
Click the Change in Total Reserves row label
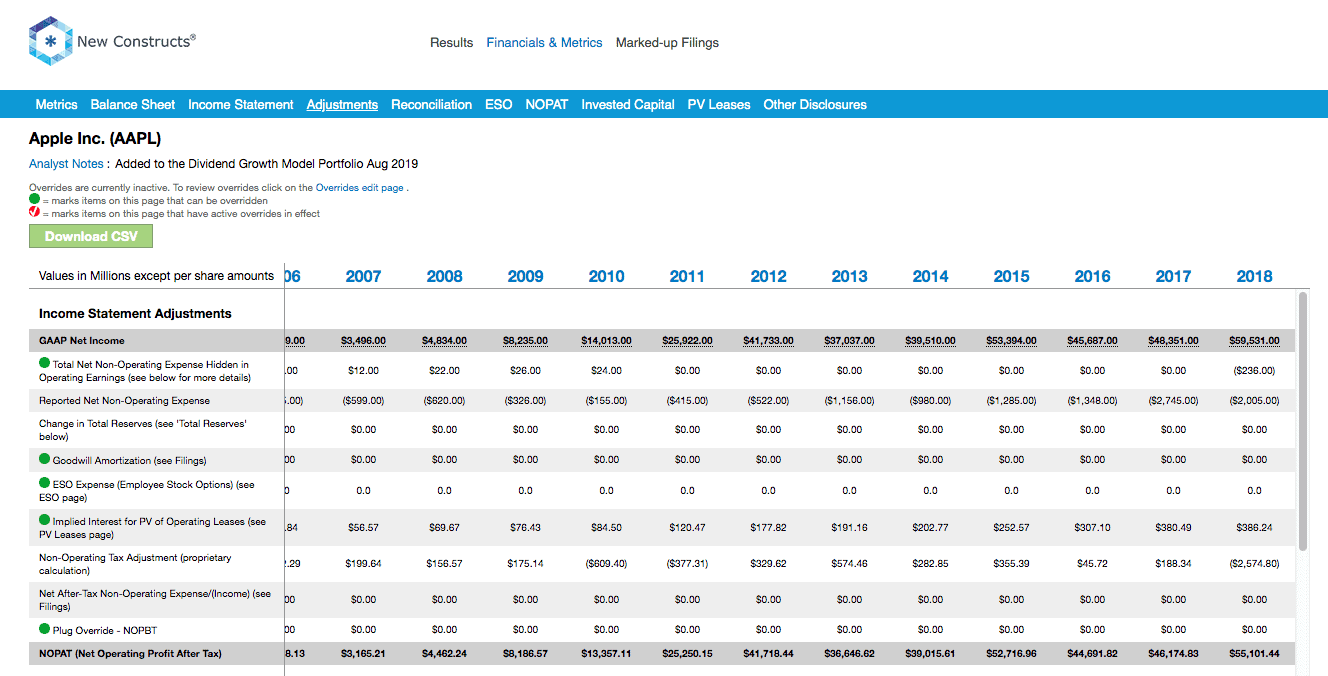pyautogui.click(x=143, y=430)
